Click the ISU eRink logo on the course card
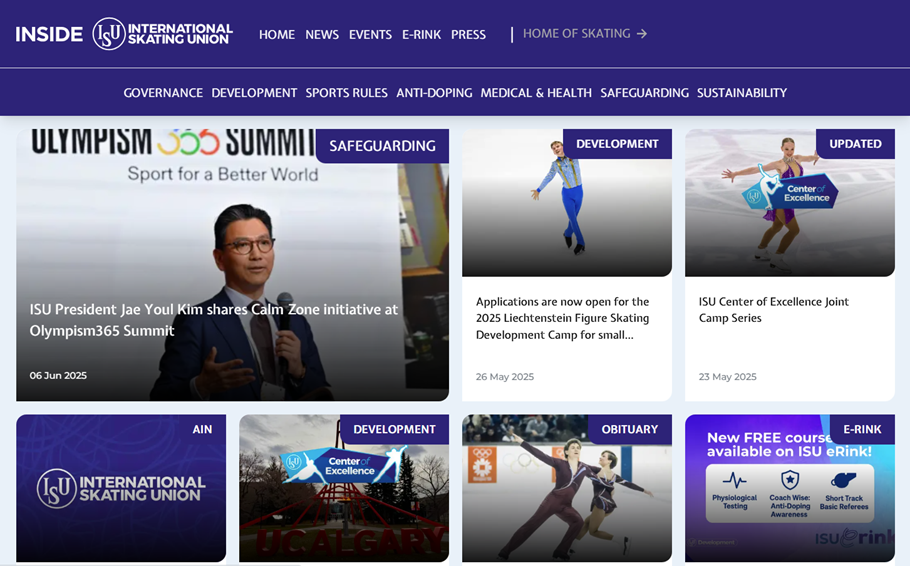This screenshot has width=910, height=566. [854, 538]
